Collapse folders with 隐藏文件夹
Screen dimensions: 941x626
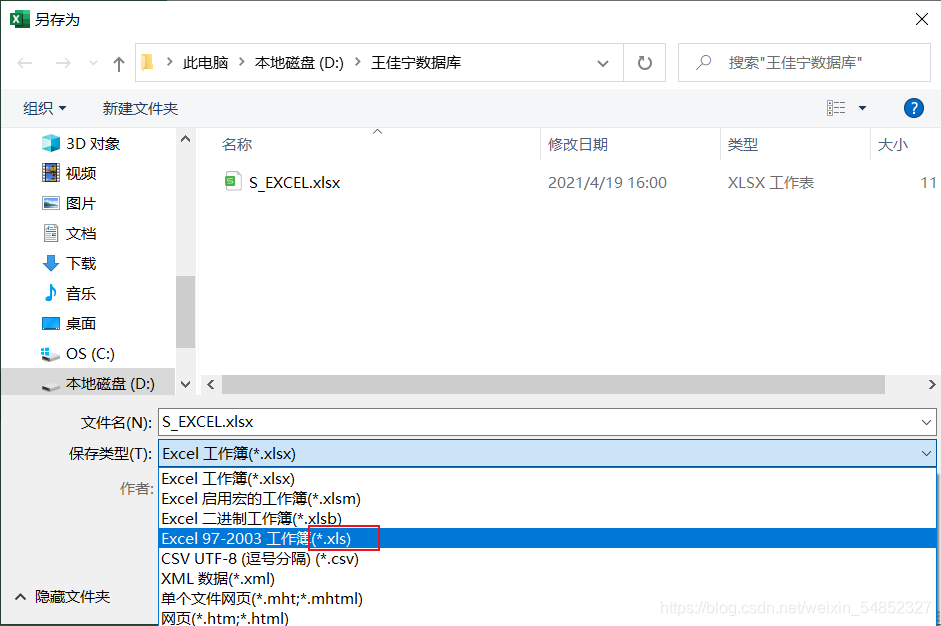coord(62,597)
